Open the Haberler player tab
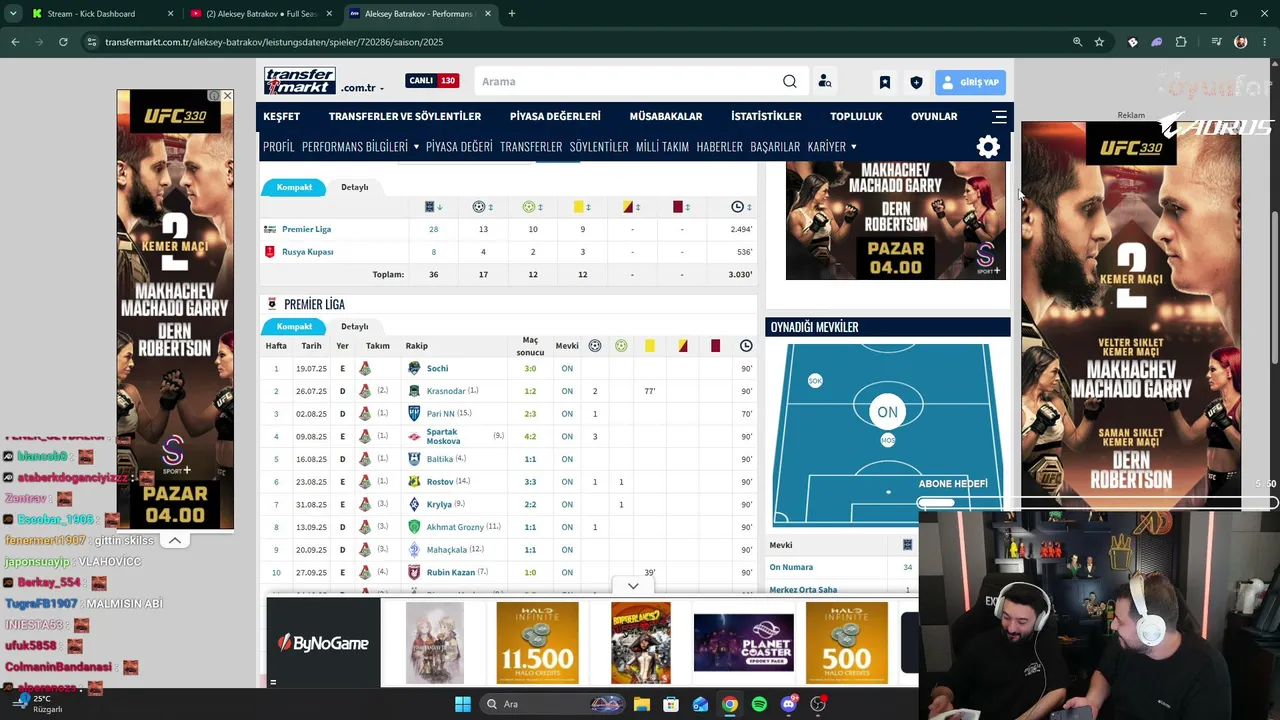The width and height of the screenshot is (1280, 720). 720,147
